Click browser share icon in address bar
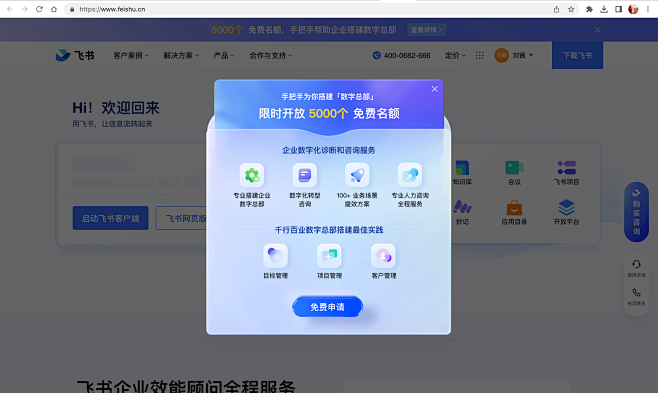Screen dimensions: 658x393 (x=556, y=9)
